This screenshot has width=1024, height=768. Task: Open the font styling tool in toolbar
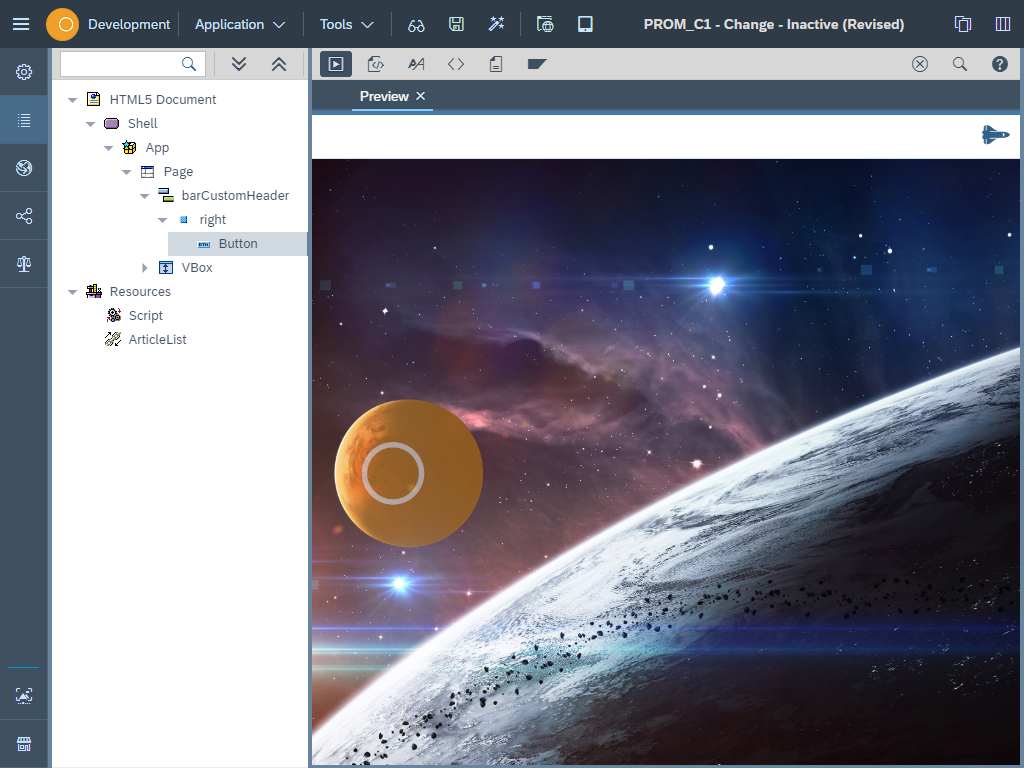click(x=416, y=63)
